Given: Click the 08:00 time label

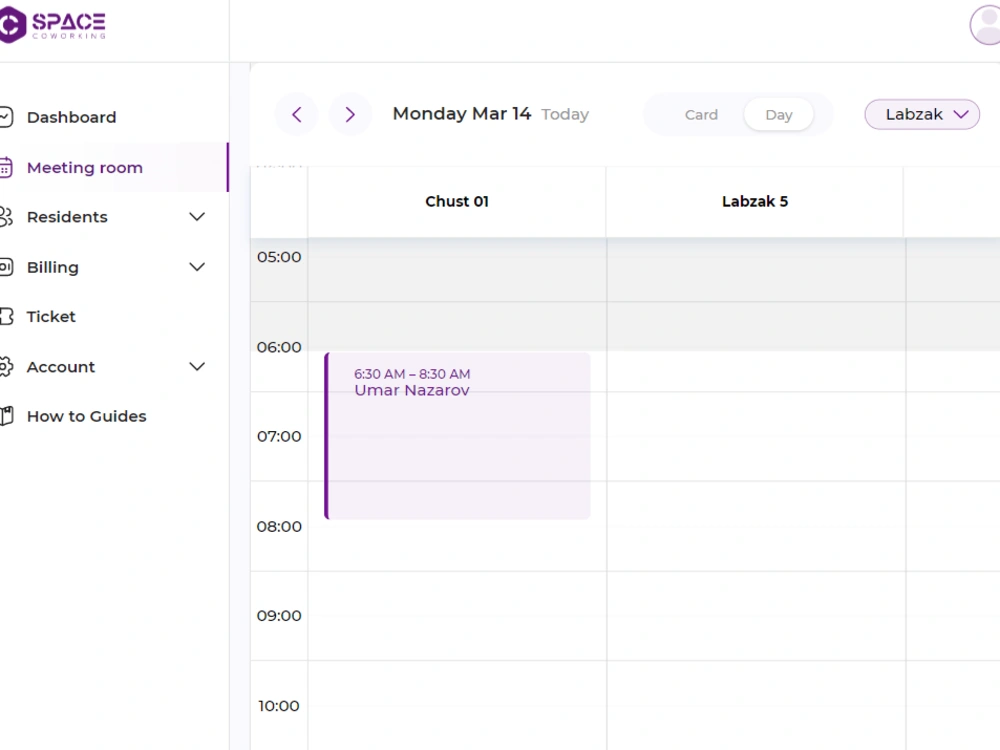Looking at the screenshot, I should 279,527.
